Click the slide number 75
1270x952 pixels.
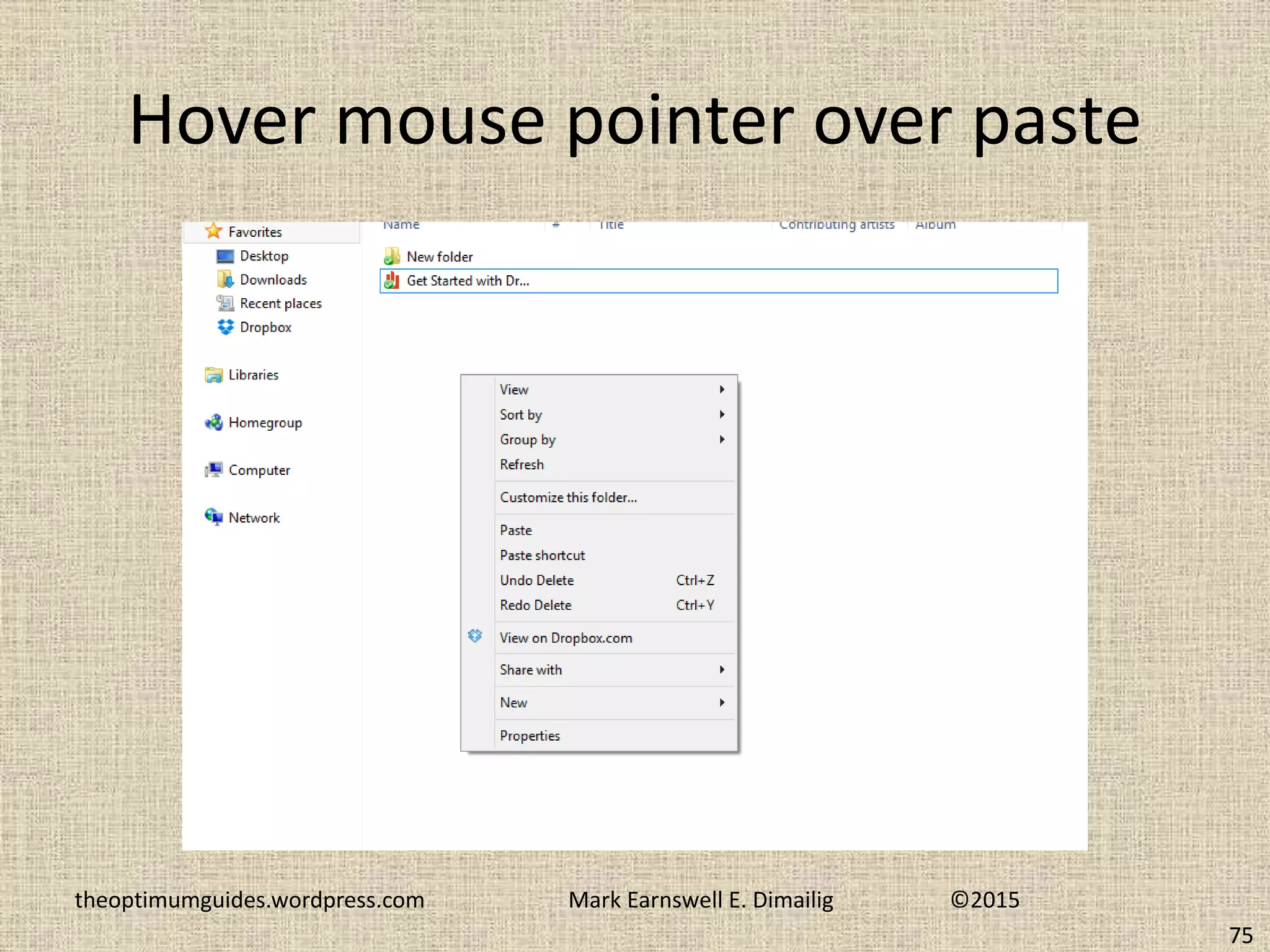[x=1241, y=935]
